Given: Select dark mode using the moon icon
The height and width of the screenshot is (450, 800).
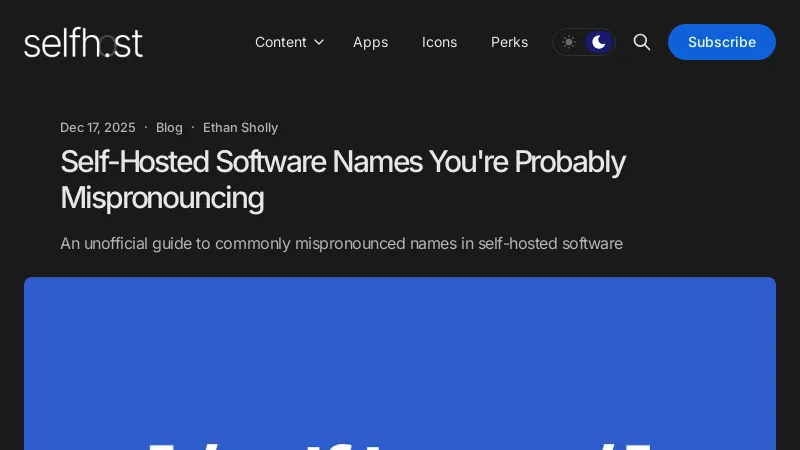Looking at the screenshot, I should pos(598,42).
